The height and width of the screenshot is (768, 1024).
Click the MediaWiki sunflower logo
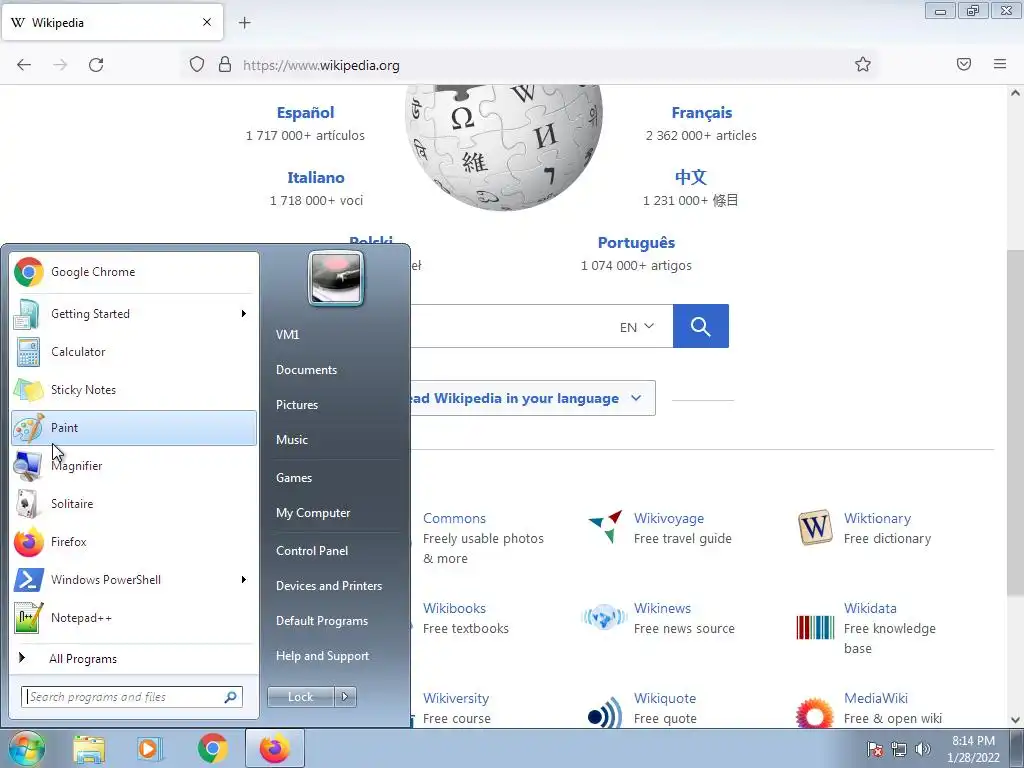point(815,713)
